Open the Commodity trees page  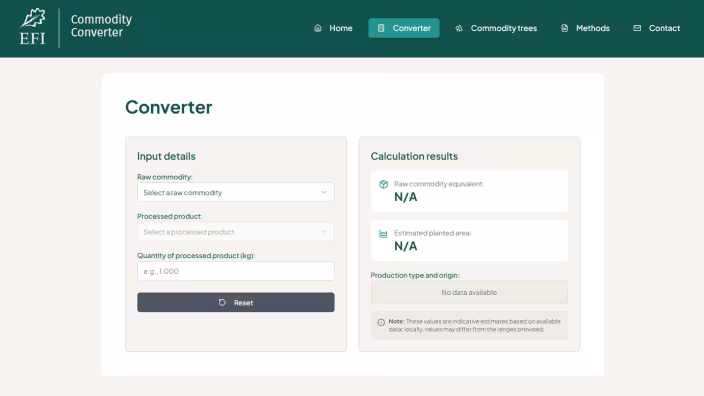[x=496, y=28]
